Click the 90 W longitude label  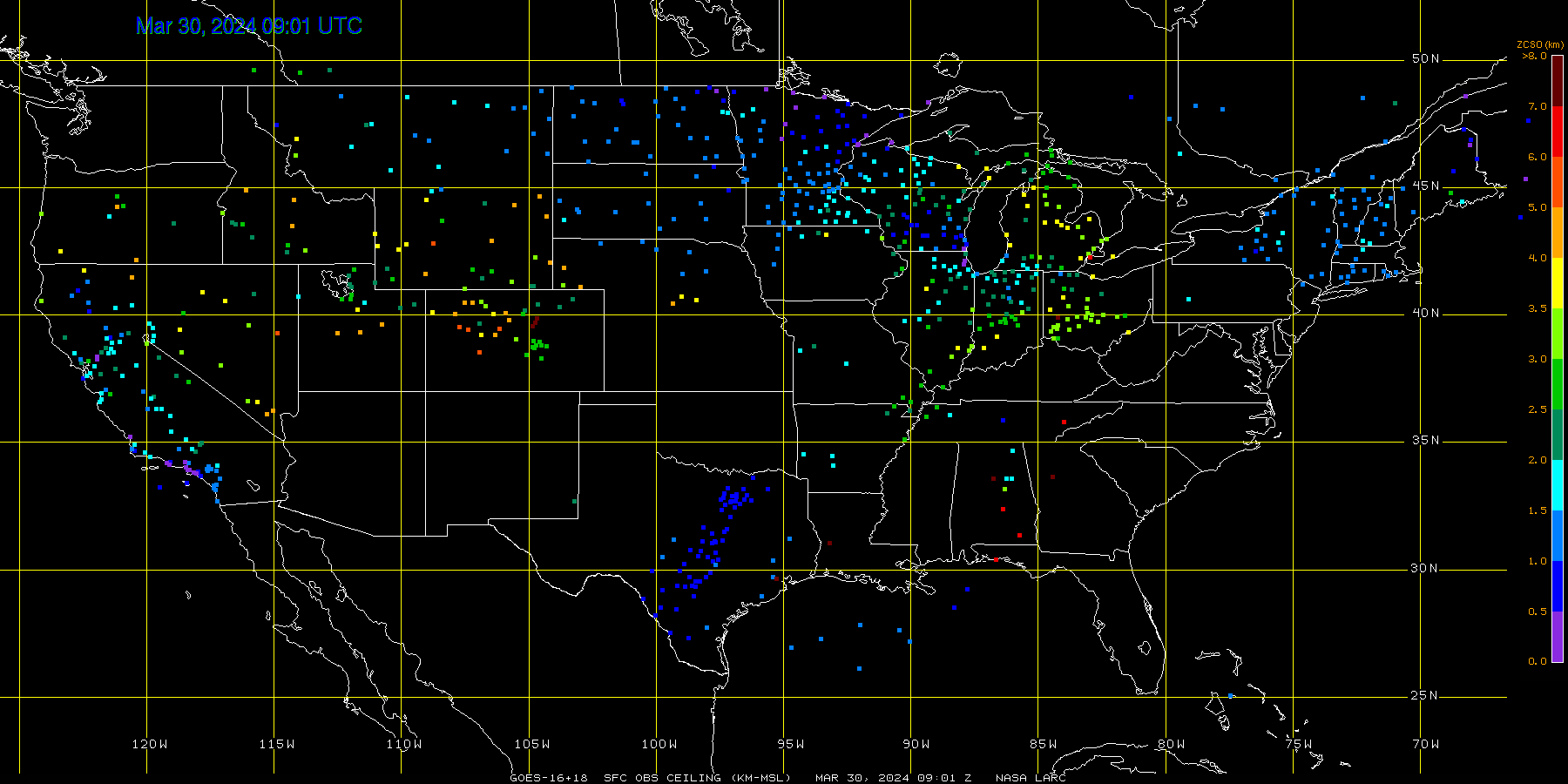[916, 744]
